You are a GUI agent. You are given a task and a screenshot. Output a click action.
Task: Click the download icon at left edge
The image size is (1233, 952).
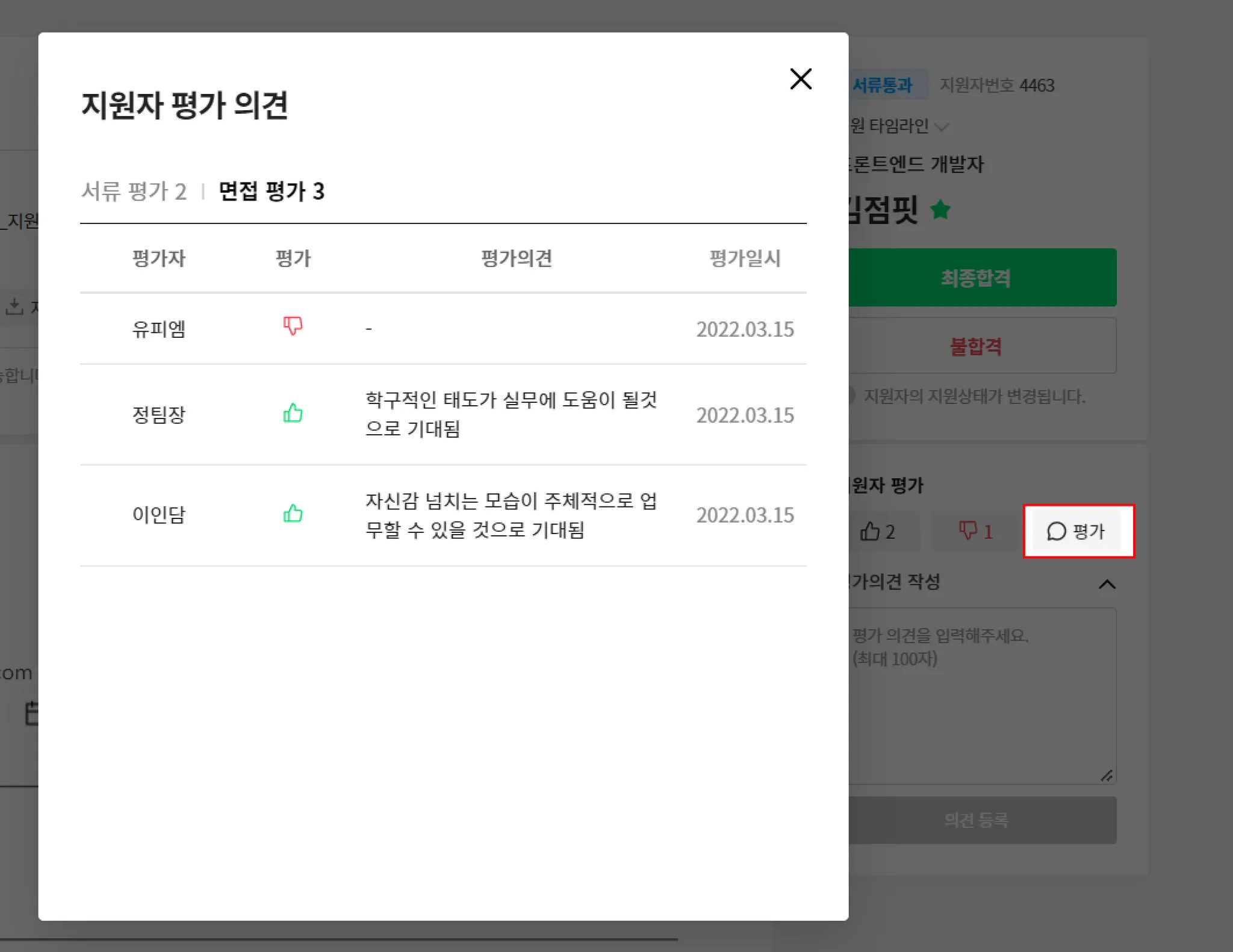pyautogui.click(x=14, y=306)
